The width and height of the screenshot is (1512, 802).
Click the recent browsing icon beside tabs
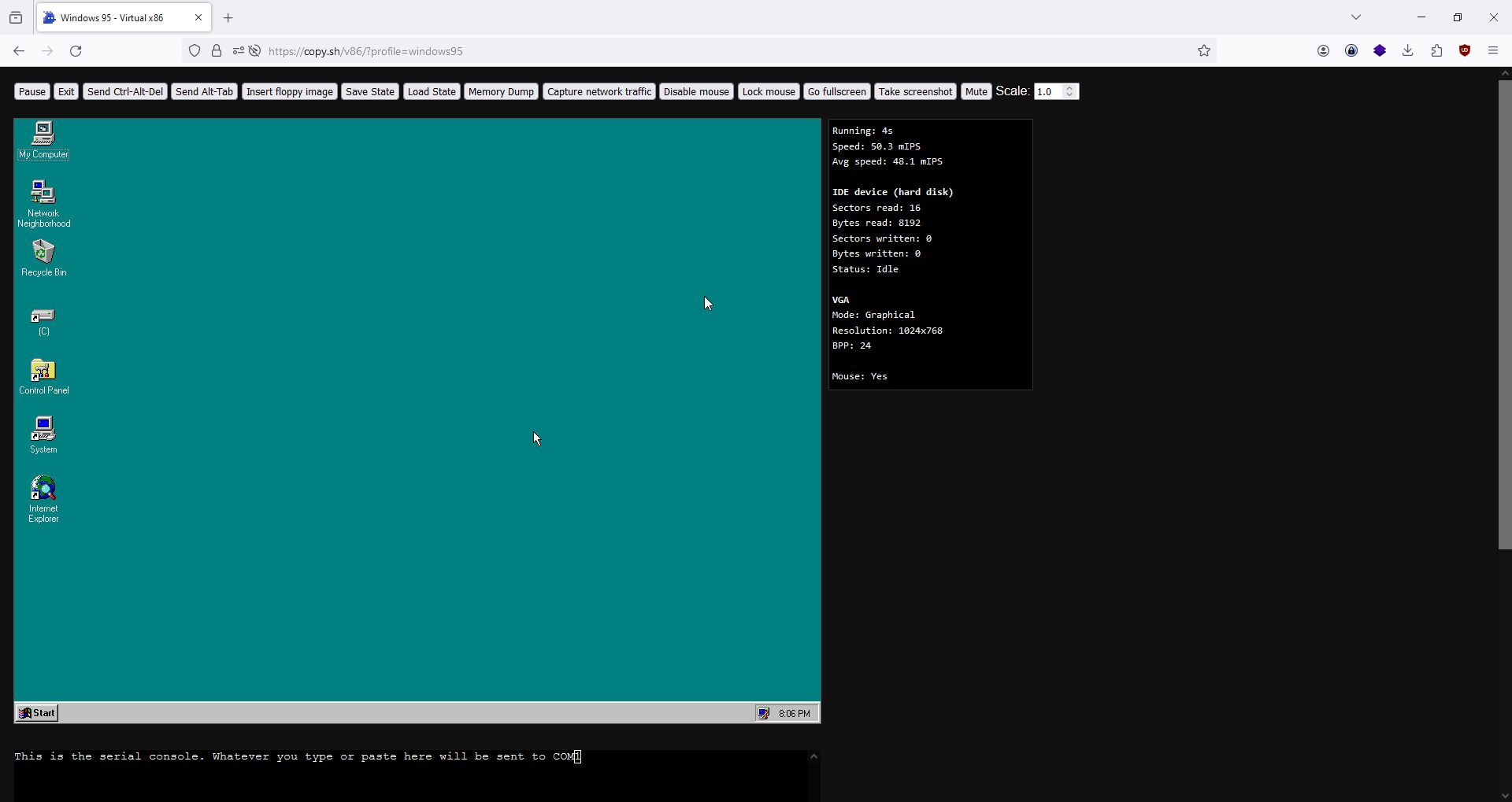(16, 18)
